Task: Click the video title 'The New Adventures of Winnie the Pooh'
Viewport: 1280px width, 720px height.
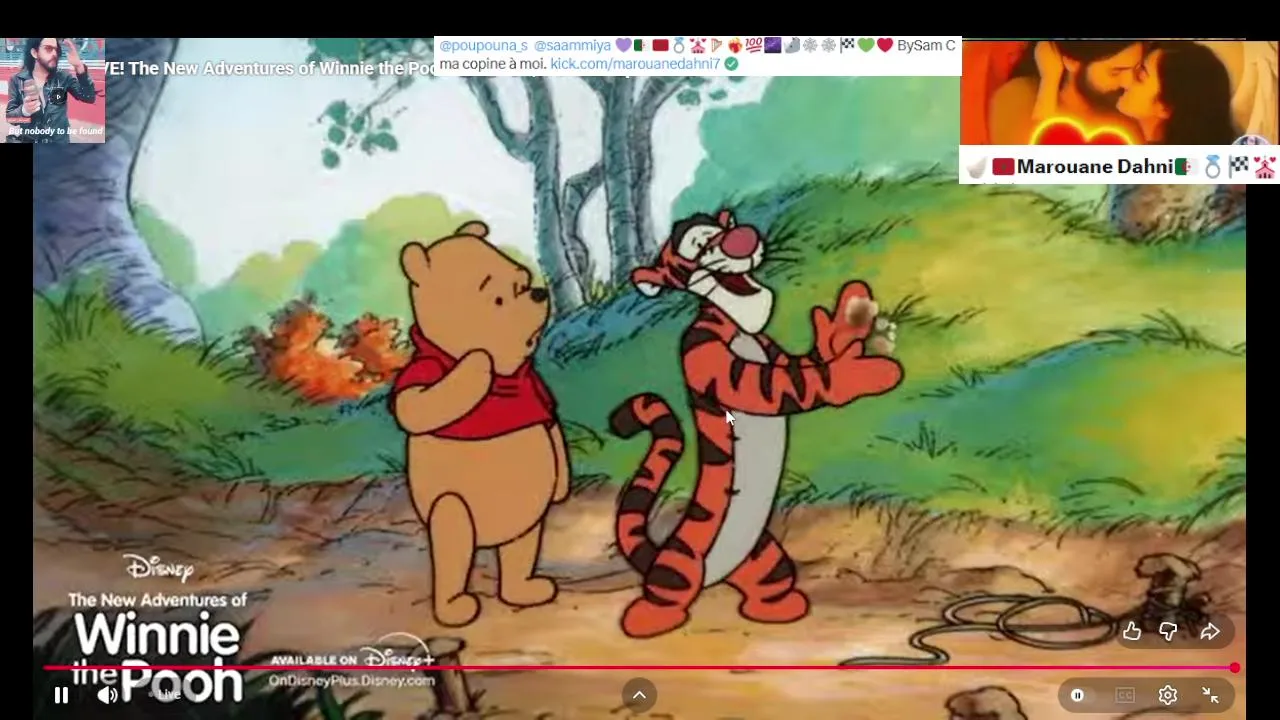Action: pos(282,68)
